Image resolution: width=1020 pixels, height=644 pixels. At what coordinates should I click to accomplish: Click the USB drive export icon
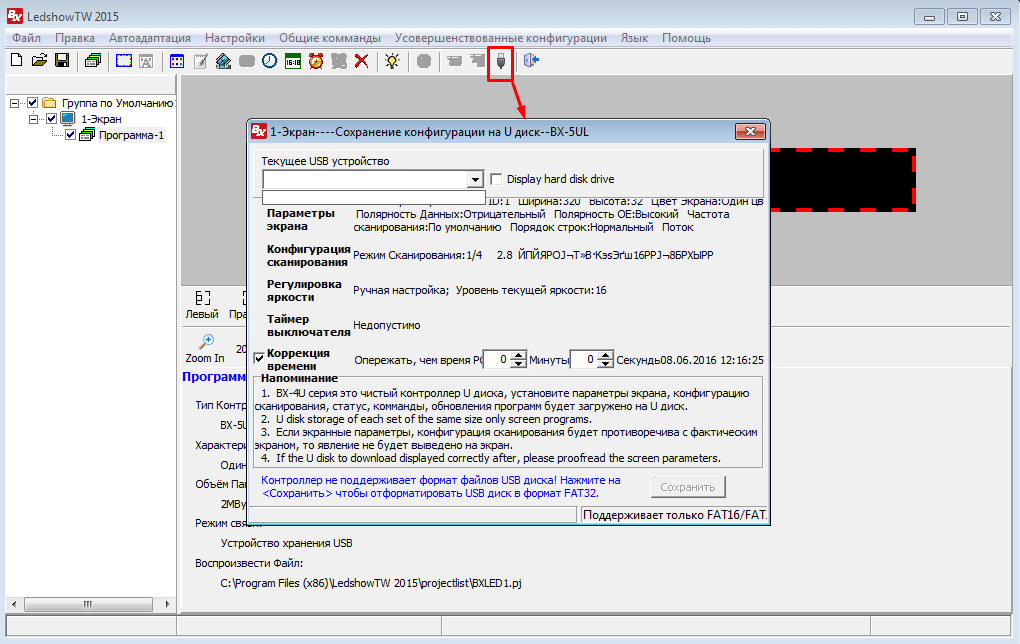[x=500, y=61]
